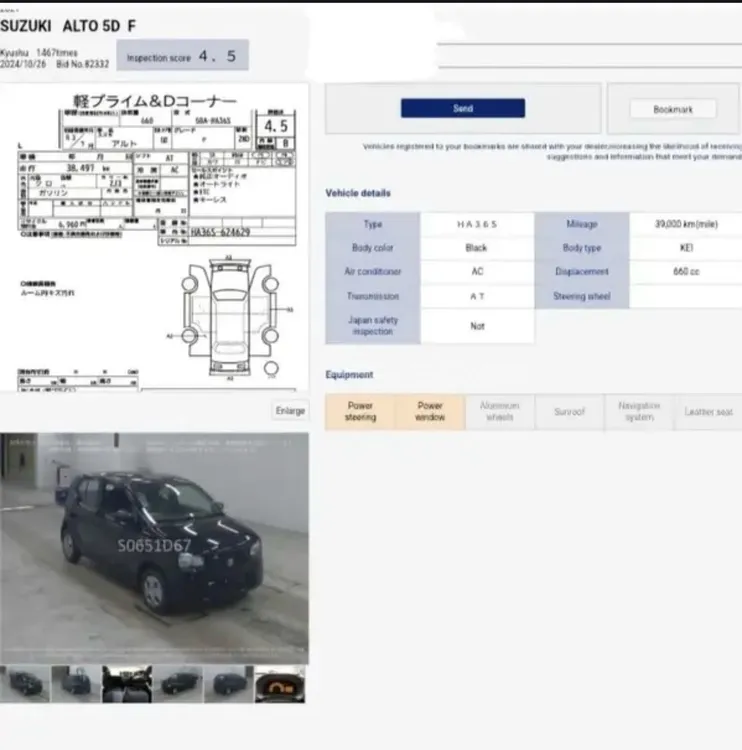742x750 pixels.
Task: Select second thumbnail of car rear
Action: point(76,684)
